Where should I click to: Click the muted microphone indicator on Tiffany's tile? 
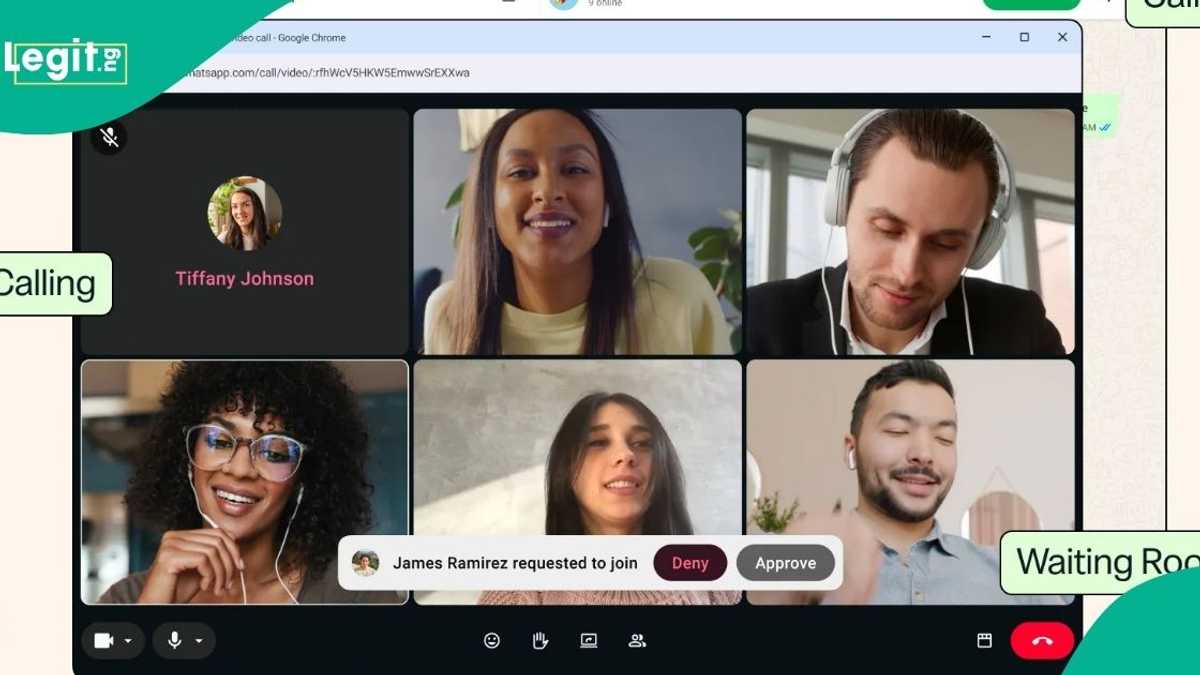click(109, 136)
